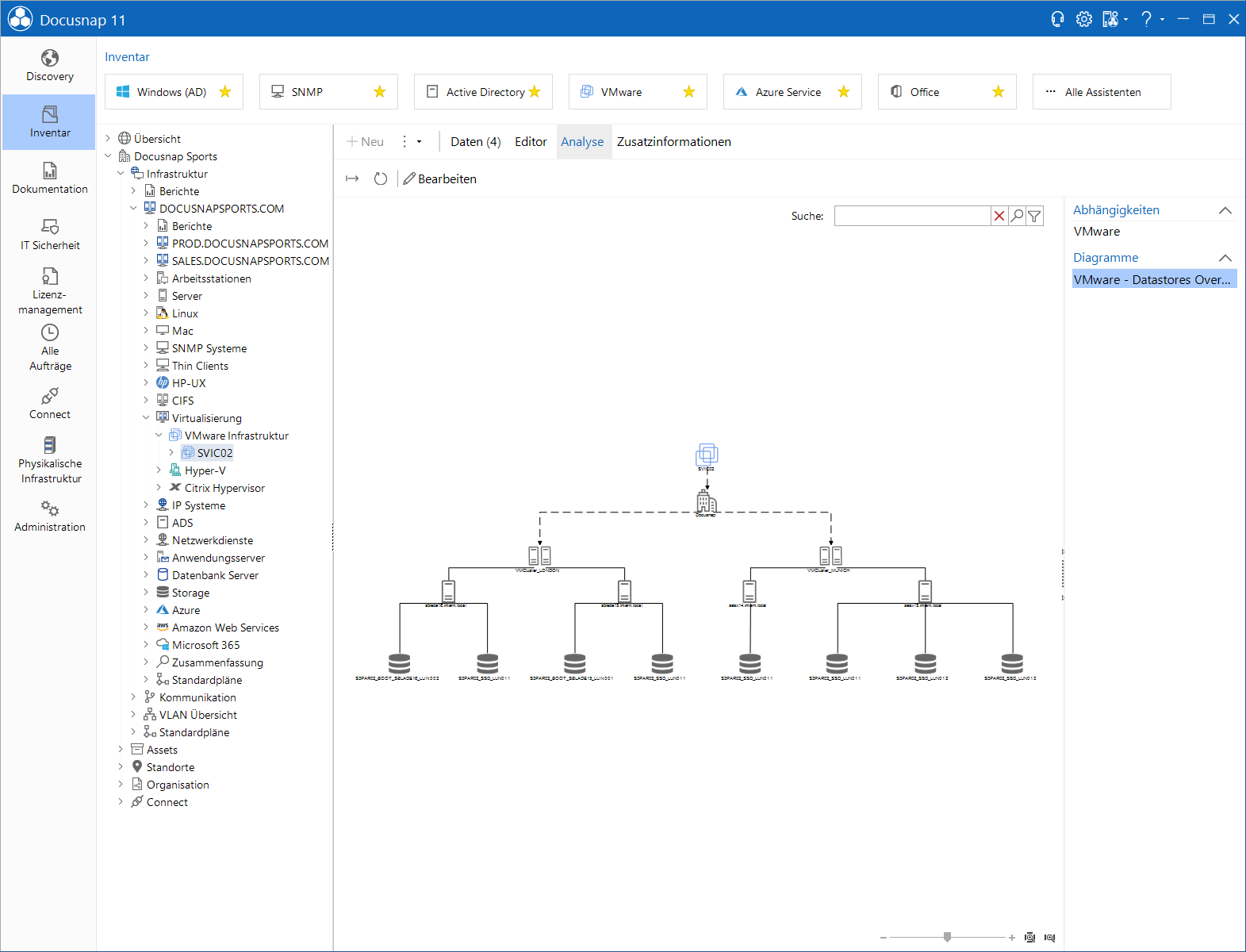The height and width of the screenshot is (952, 1246).
Task: Click the zoom-out minus beside the slider
Action: (x=883, y=938)
